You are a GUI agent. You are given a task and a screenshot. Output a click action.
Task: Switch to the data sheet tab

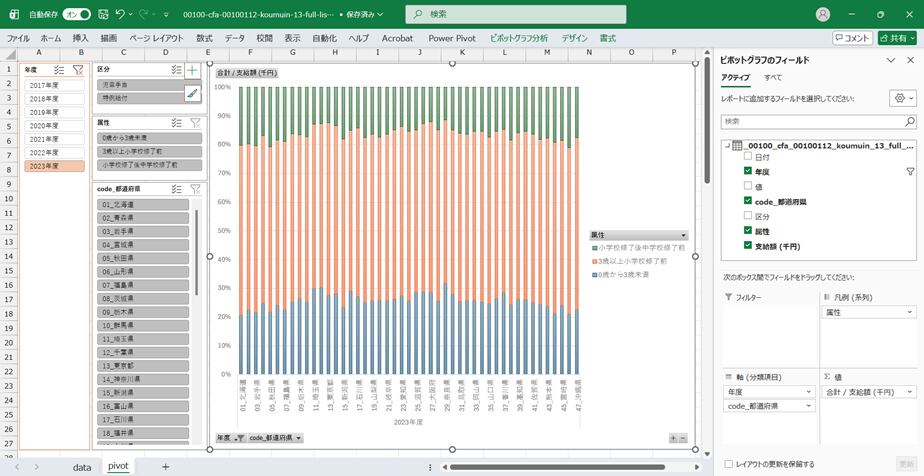(82, 466)
